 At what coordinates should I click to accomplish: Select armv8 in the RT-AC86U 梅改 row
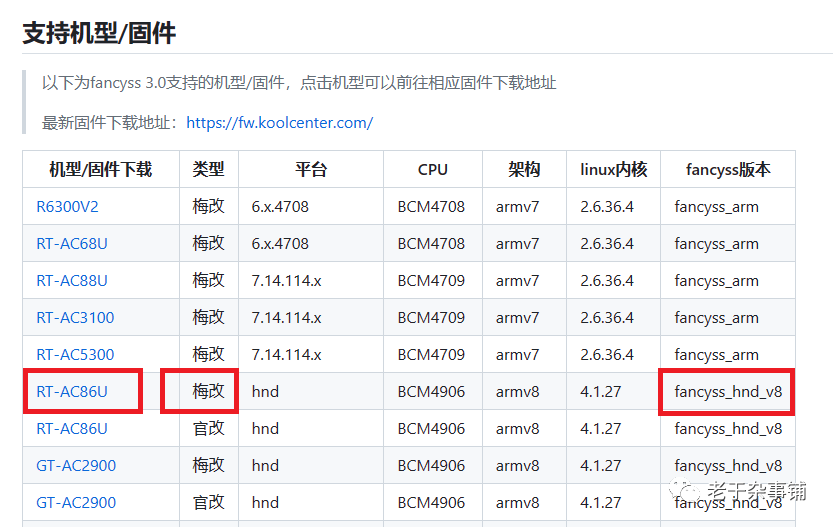[x=517, y=392]
